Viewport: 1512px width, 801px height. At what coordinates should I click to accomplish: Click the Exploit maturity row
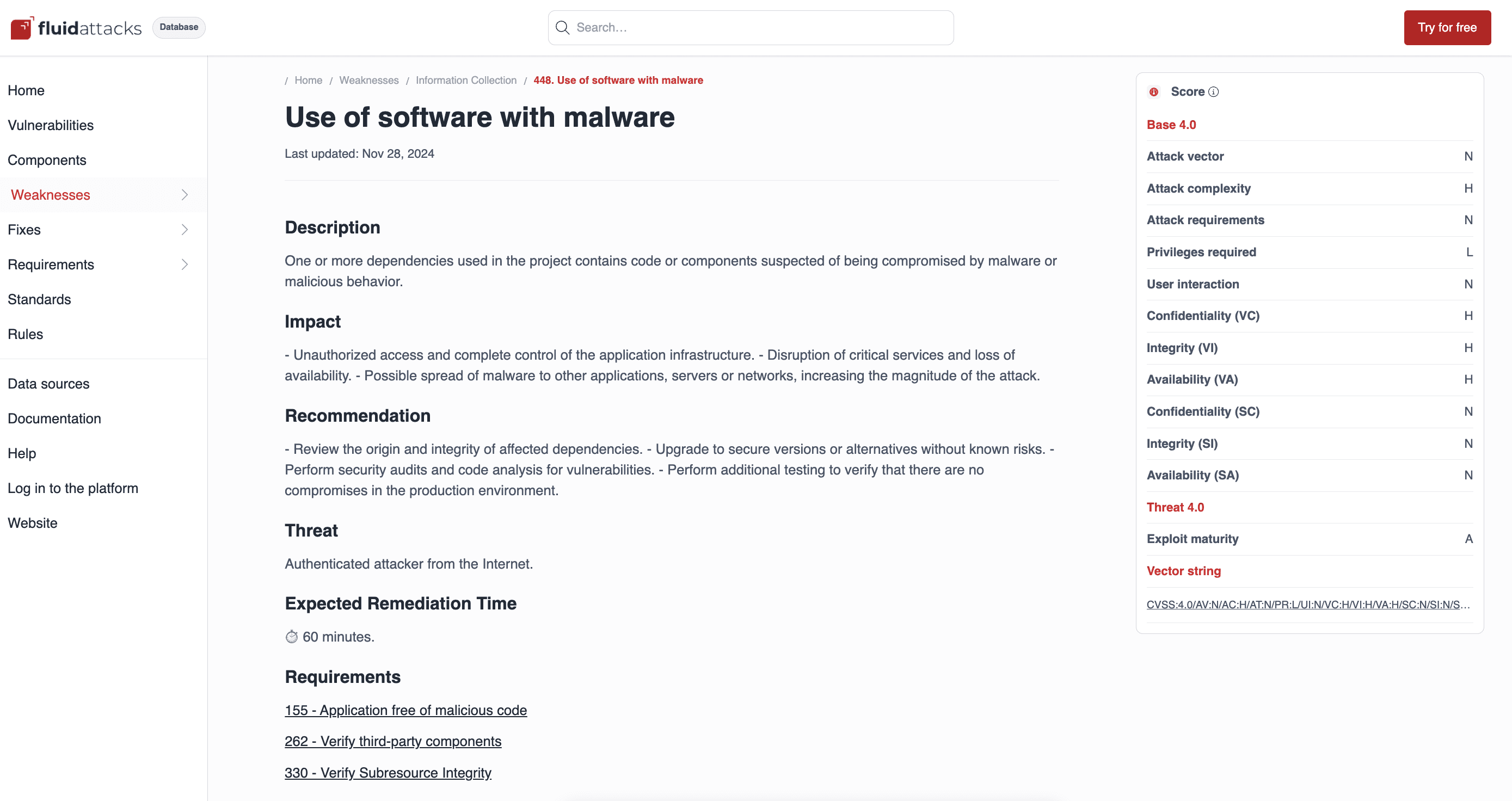pos(1310,539)
